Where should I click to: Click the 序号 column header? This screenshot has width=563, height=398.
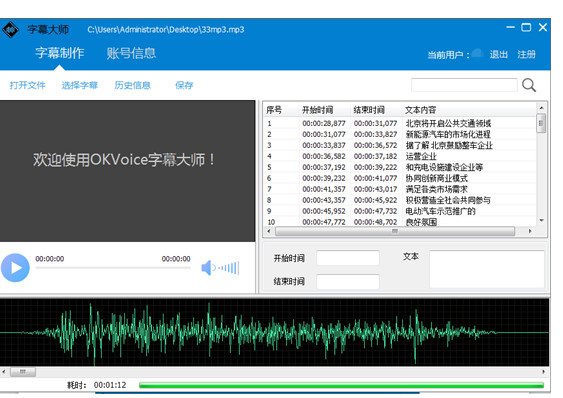pyautogui.click(x=282, y=110)
